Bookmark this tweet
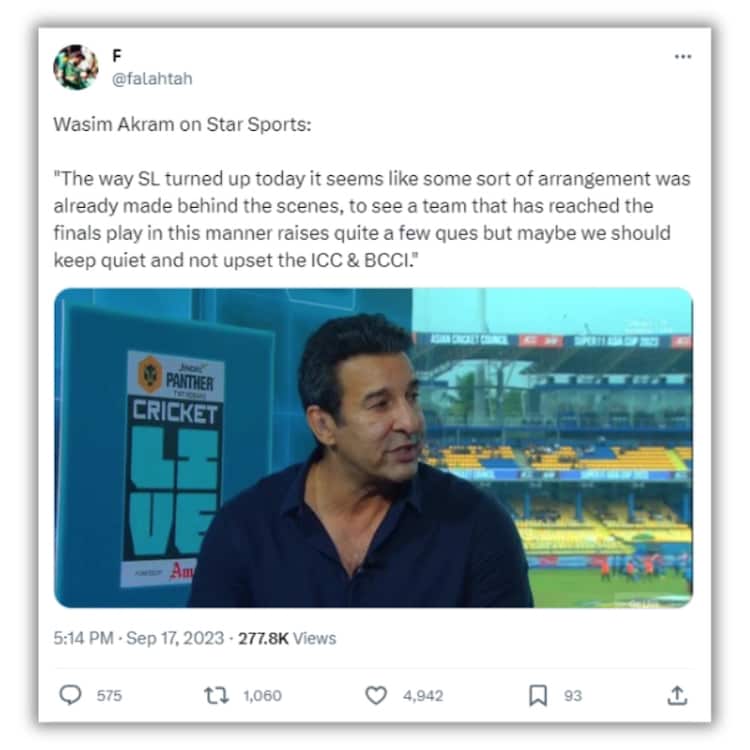 tap(538, 695)
